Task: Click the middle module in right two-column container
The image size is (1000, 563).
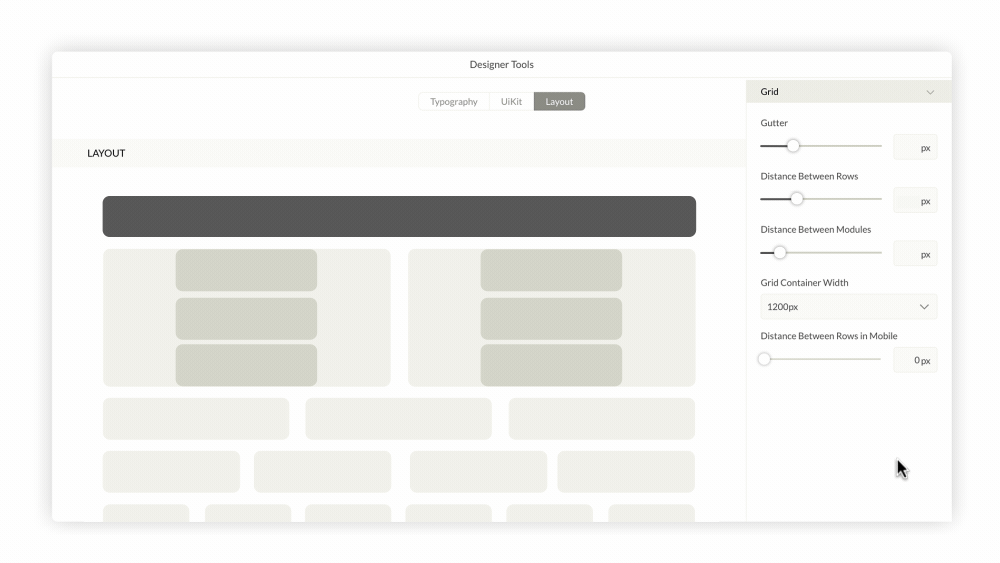Action: coord(551,318)
